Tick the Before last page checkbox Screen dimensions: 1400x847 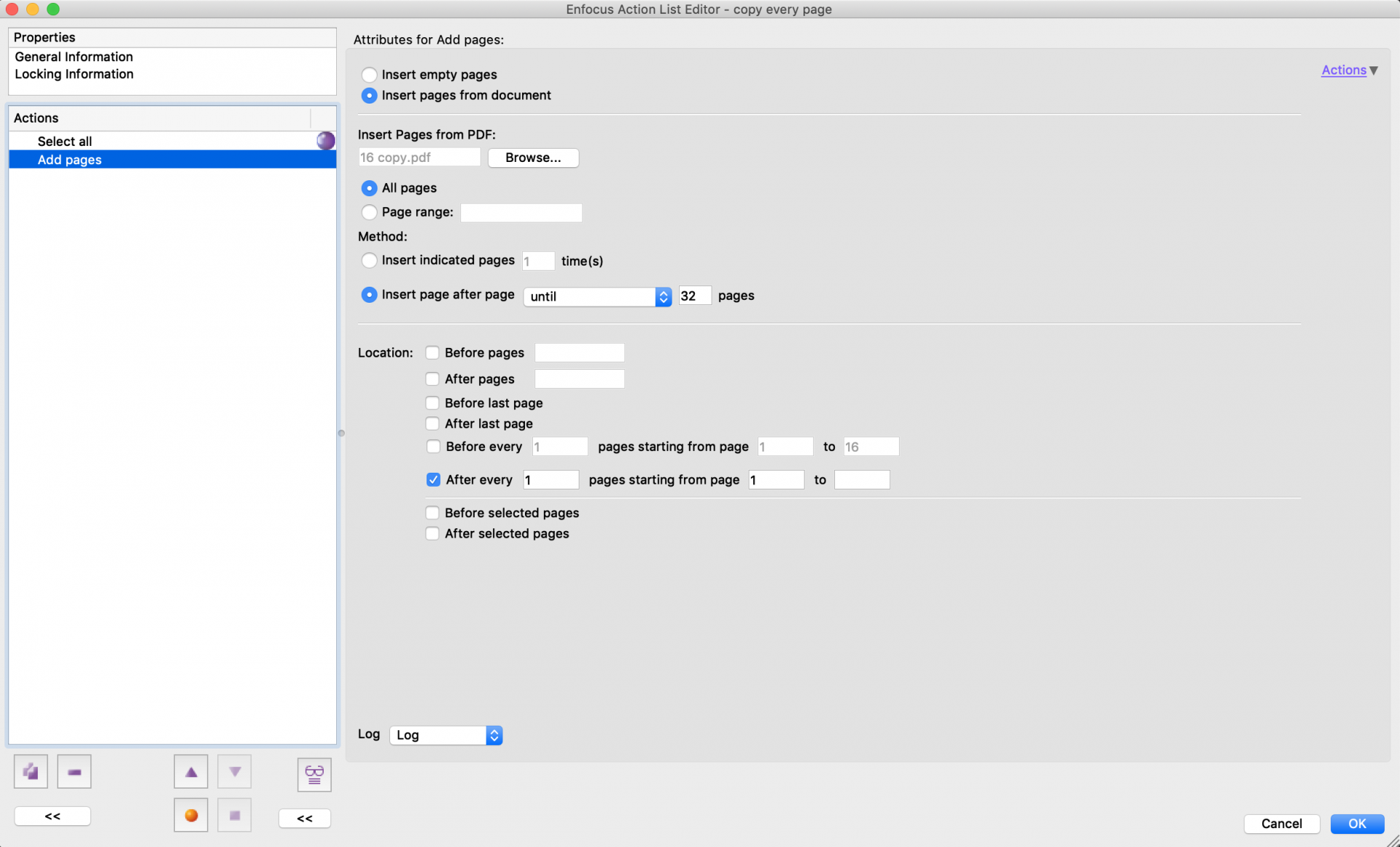[432, 403]
